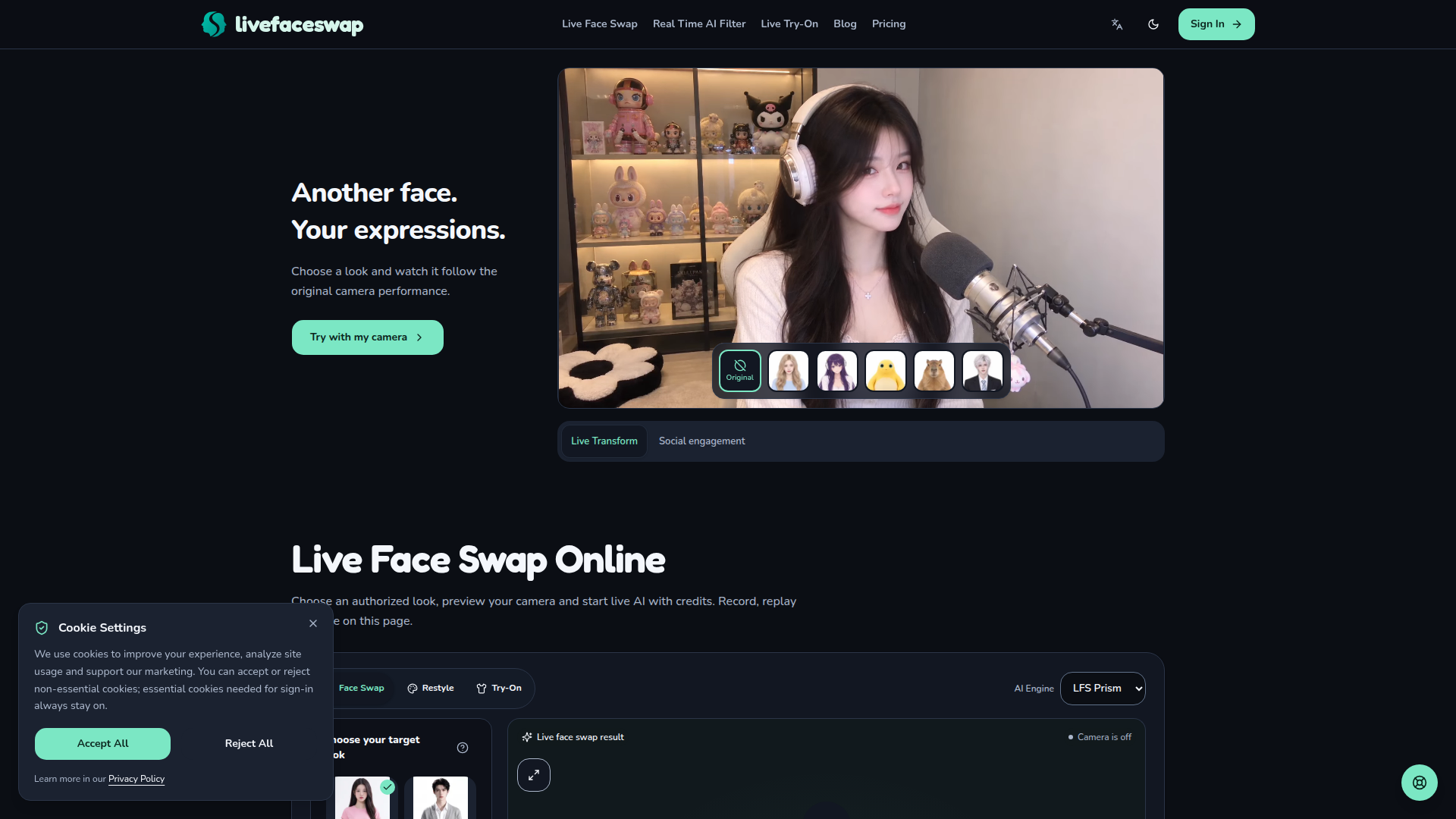The width and height of the screenshot is (1456, 819).
Task: Select the purple-haired anime face avatar
Action: tap(837, 371)
